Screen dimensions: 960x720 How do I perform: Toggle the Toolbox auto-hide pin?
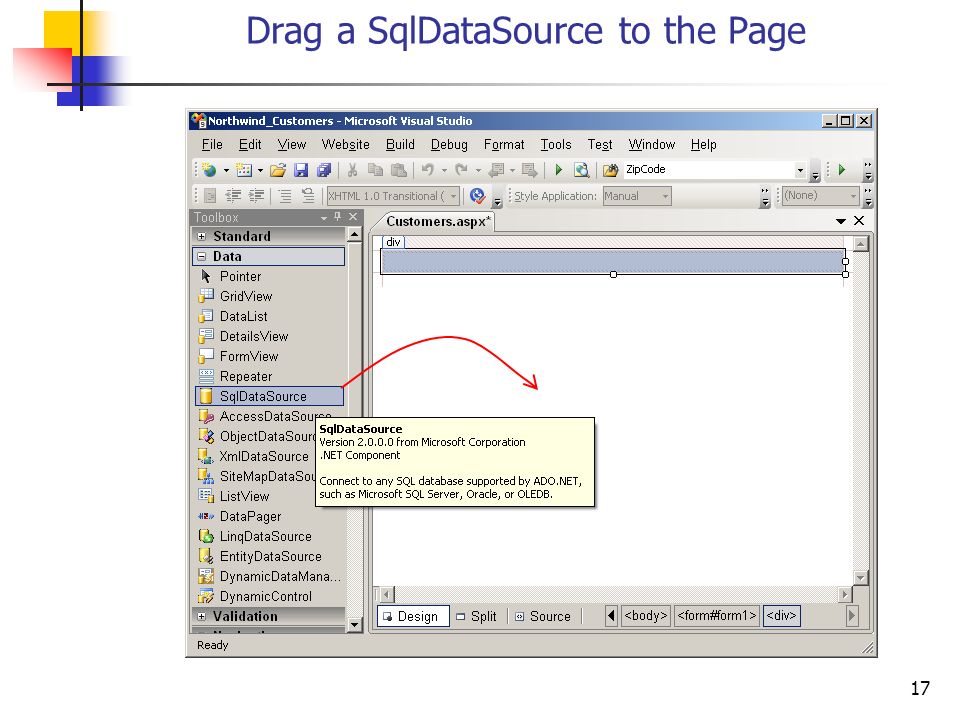pos(337,217)
